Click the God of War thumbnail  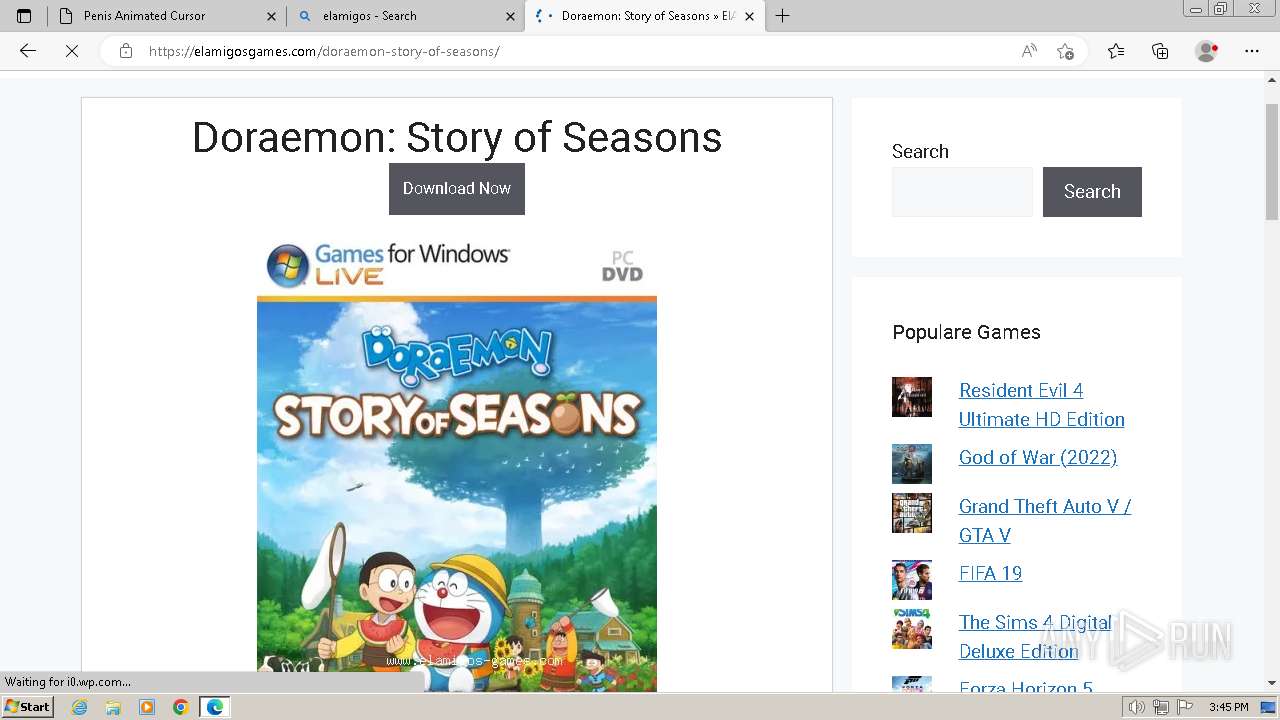pos(912,464)
